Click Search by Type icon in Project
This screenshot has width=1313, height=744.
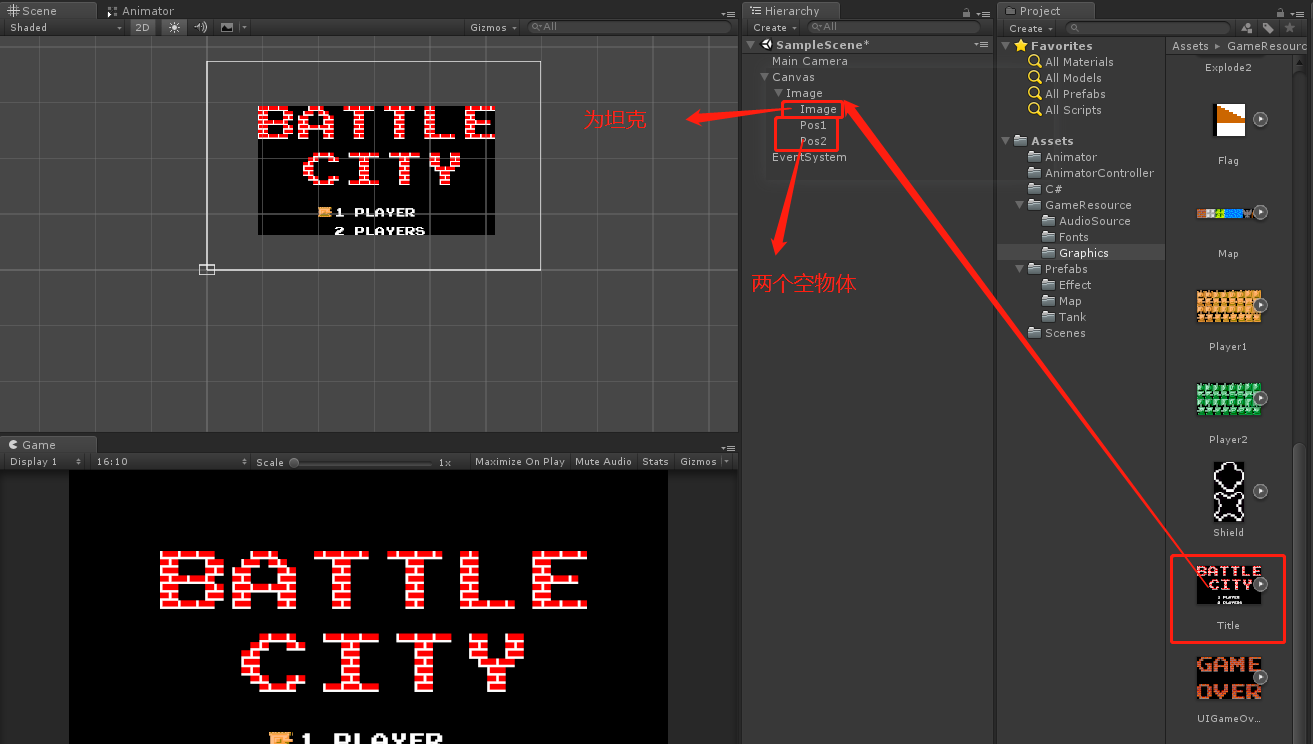coord(1247,28)
